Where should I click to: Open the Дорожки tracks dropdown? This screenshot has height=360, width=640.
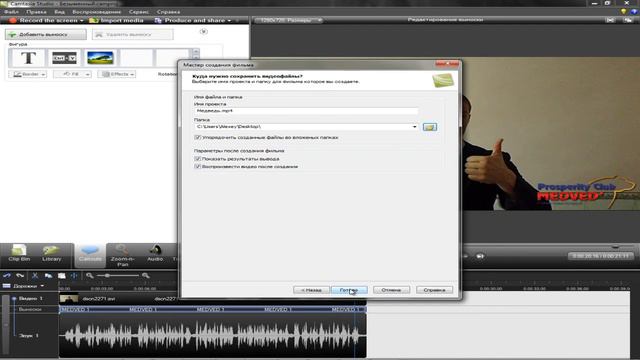point(24,286)
